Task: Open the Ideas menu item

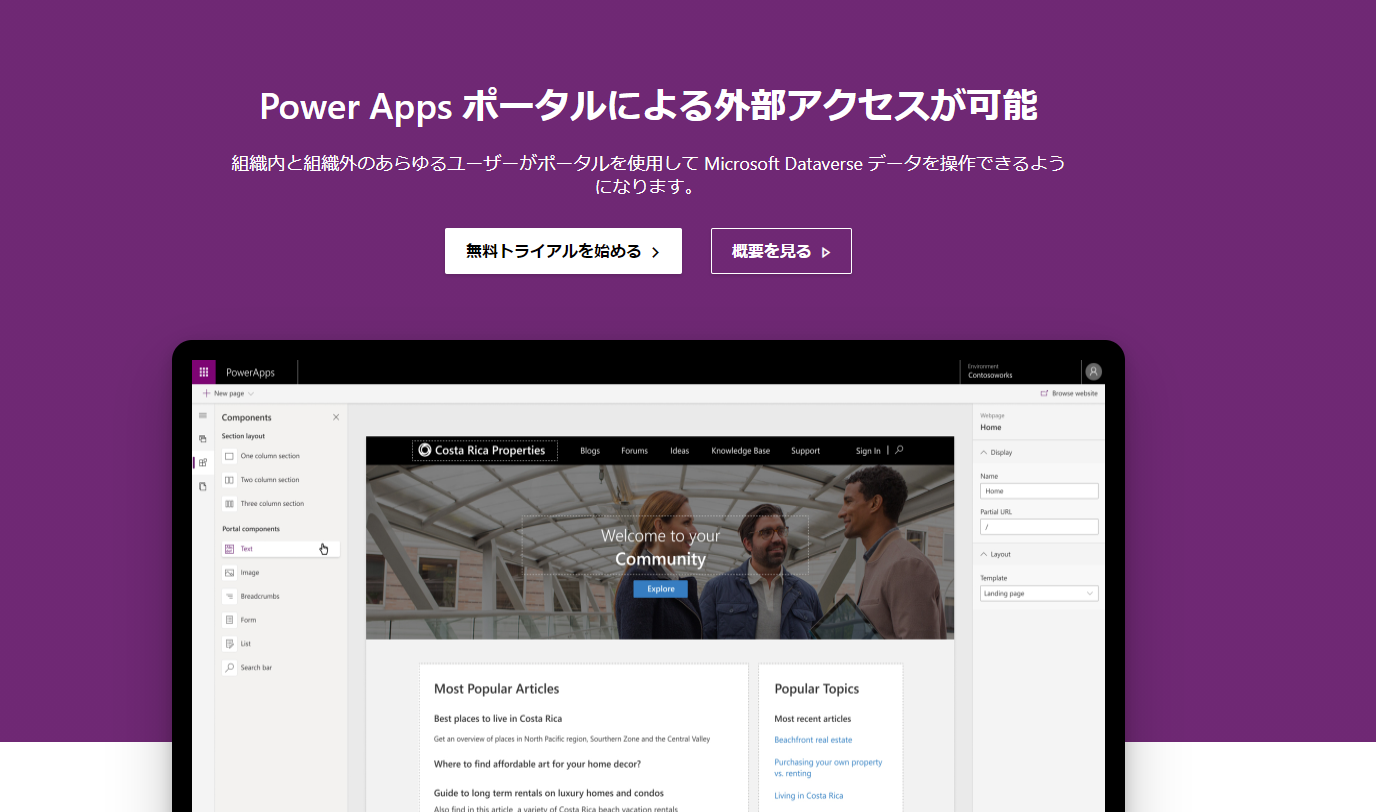Action: (680, 451)
